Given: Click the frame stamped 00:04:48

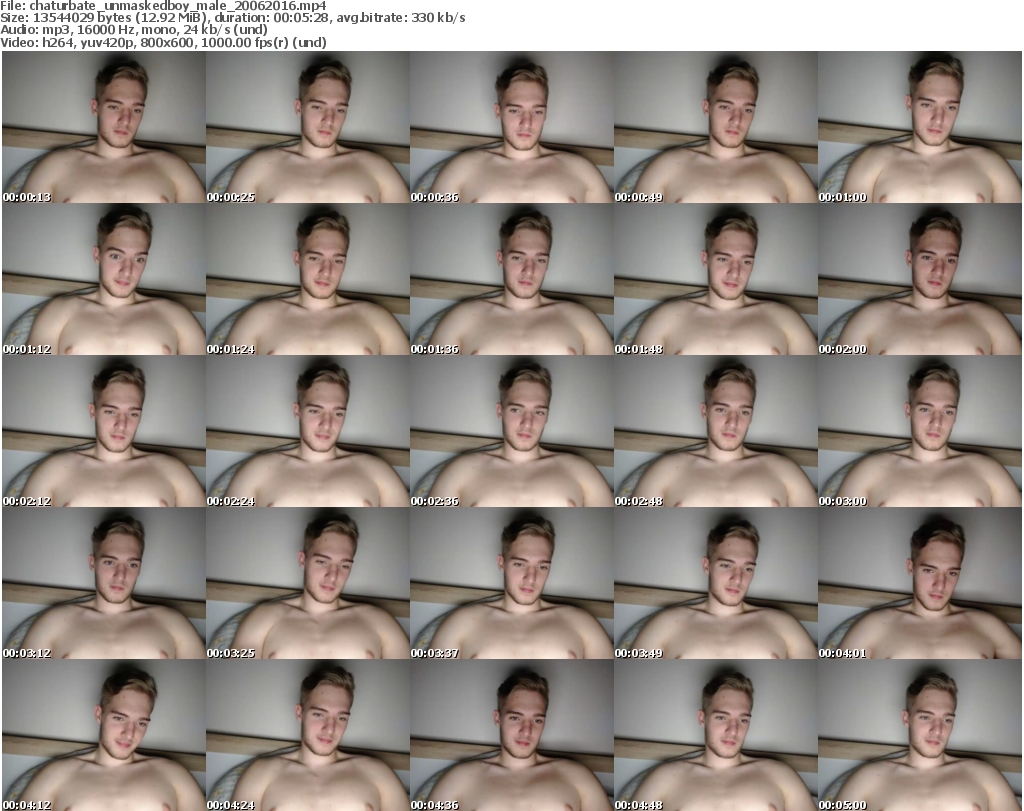Looking at the screenshot, I should coord(715,735).
